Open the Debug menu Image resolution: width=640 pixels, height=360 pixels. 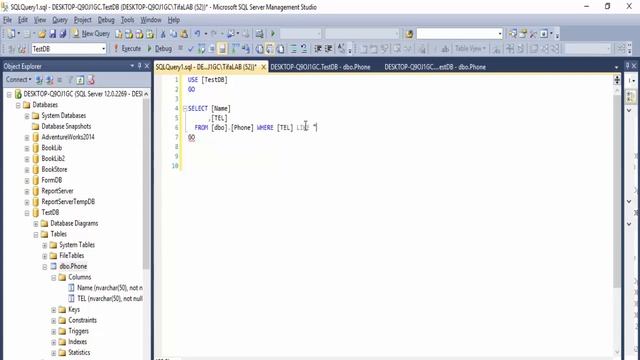106,20
